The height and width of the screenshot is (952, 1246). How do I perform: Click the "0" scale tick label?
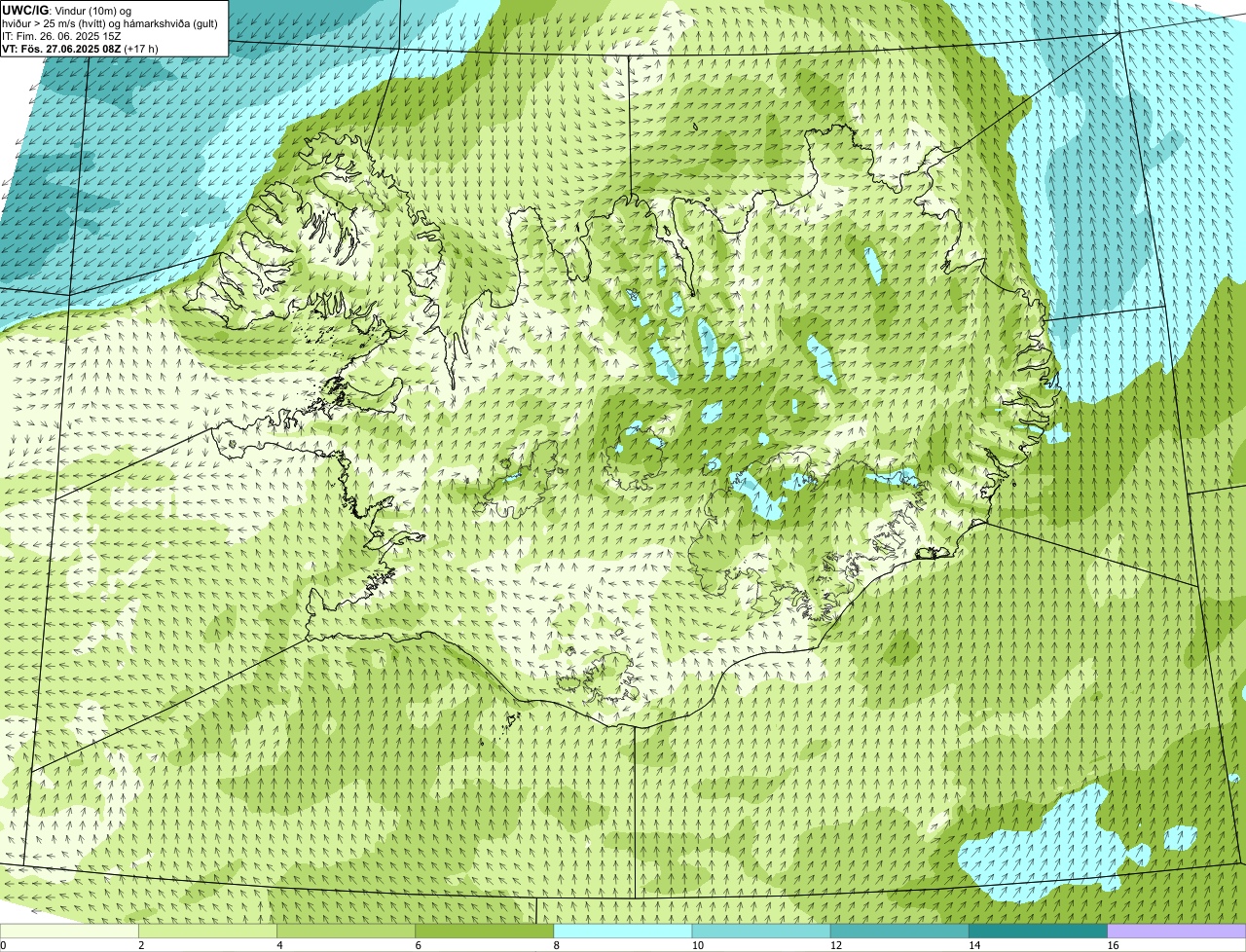pyautogui.click(x=3, y=945)
